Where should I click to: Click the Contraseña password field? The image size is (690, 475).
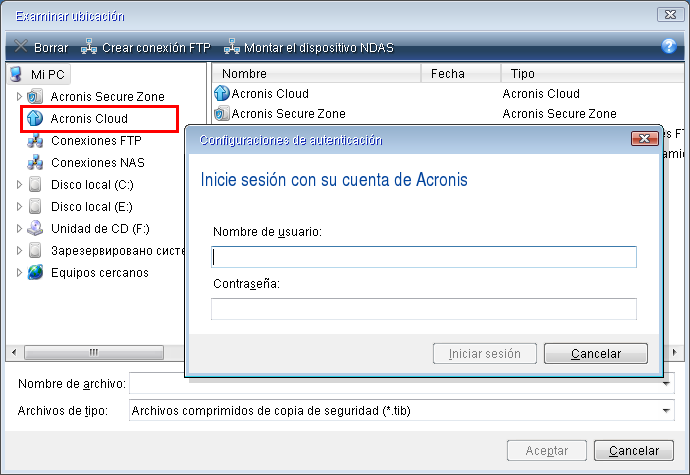point(424,309)
